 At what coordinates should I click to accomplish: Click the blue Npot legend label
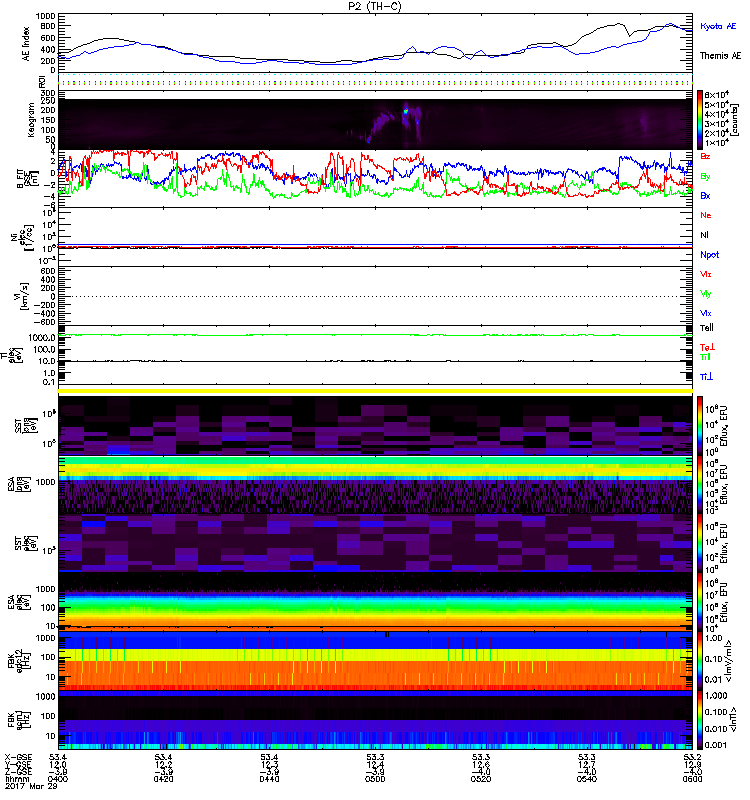click(709, 255)
